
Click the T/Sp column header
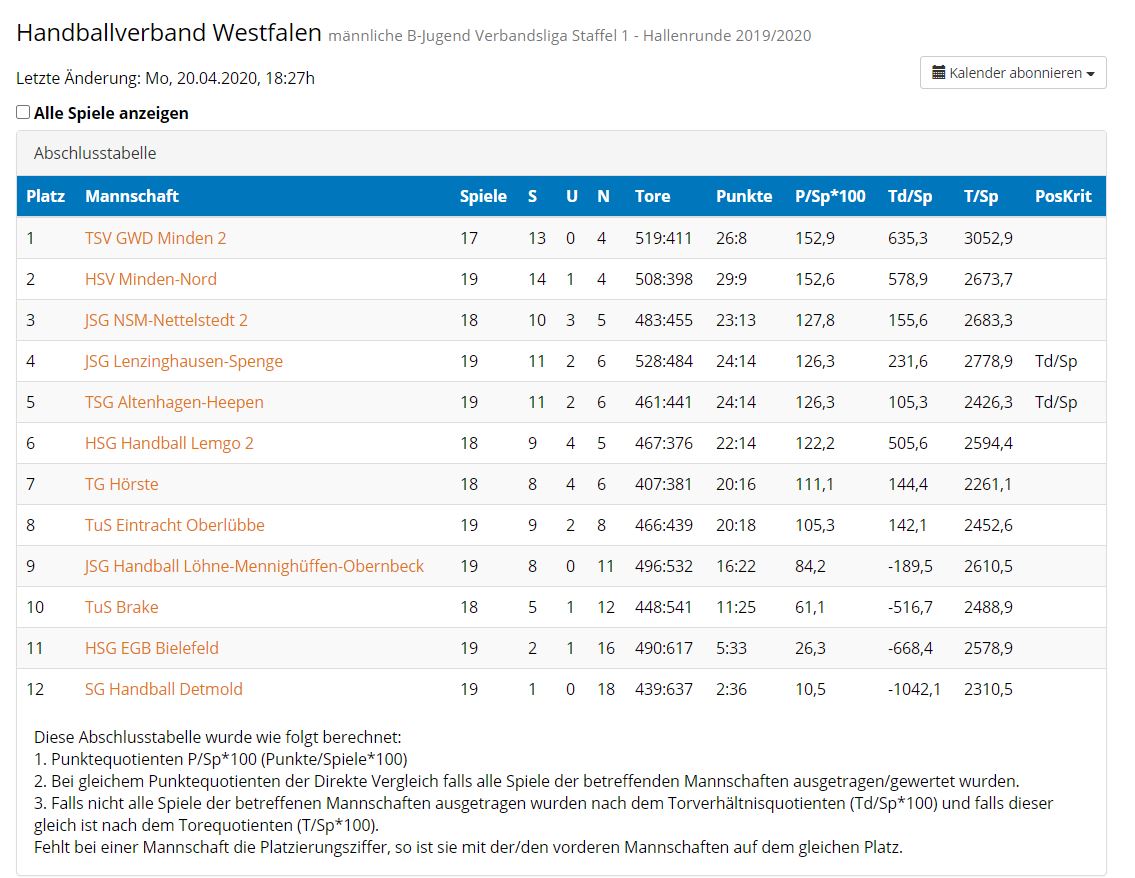(981, 196)
